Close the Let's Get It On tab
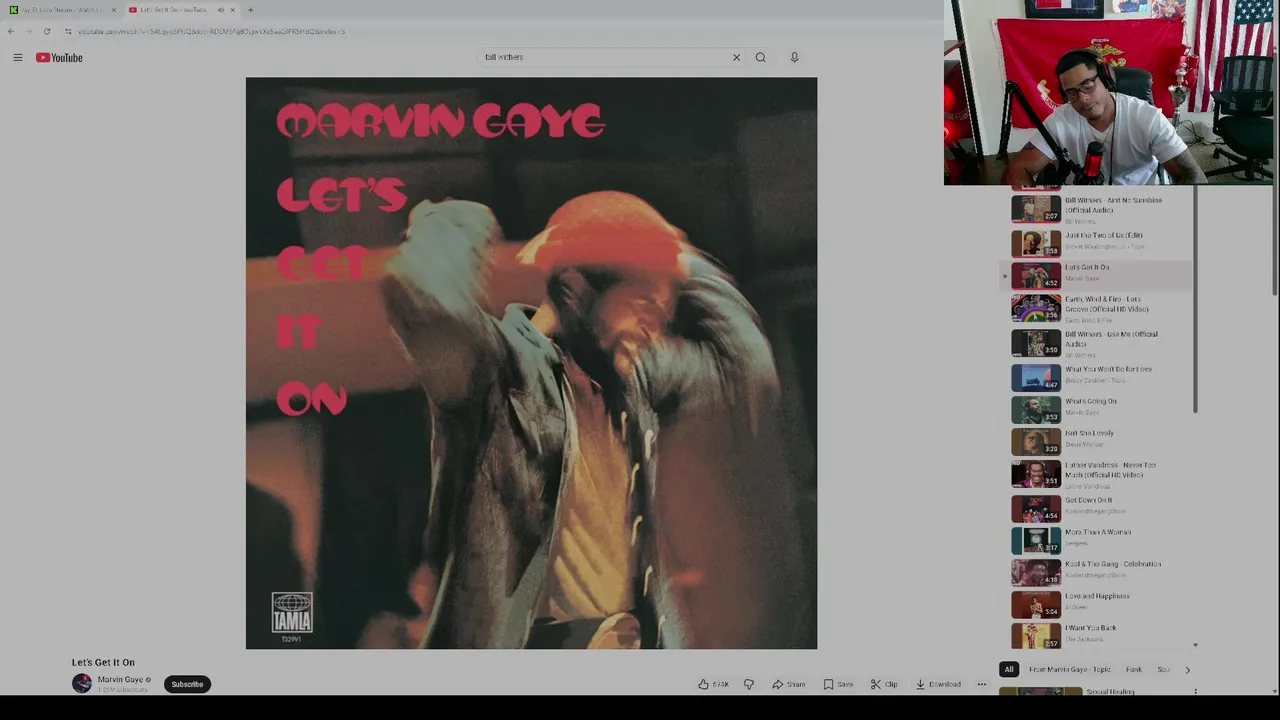1280x720 pixels. click(232, 10)
